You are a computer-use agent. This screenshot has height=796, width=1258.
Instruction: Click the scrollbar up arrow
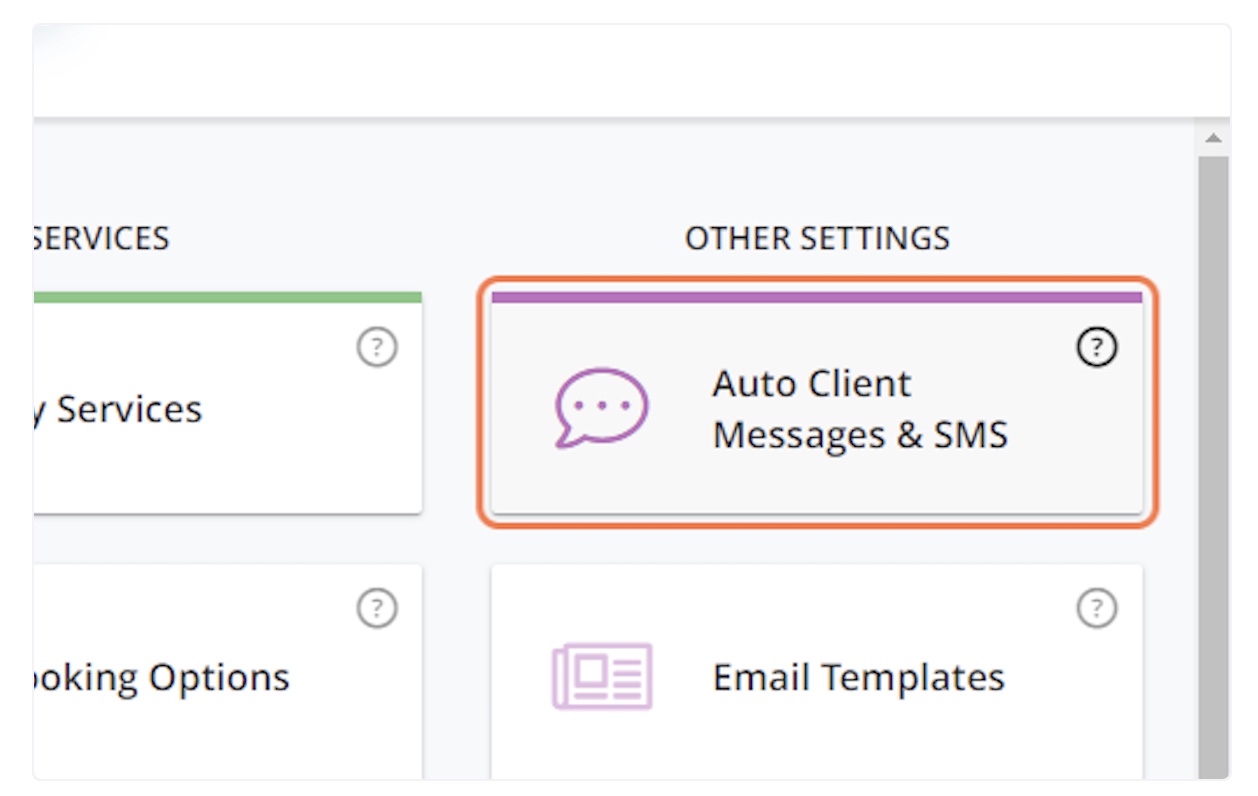[1214, 139]
